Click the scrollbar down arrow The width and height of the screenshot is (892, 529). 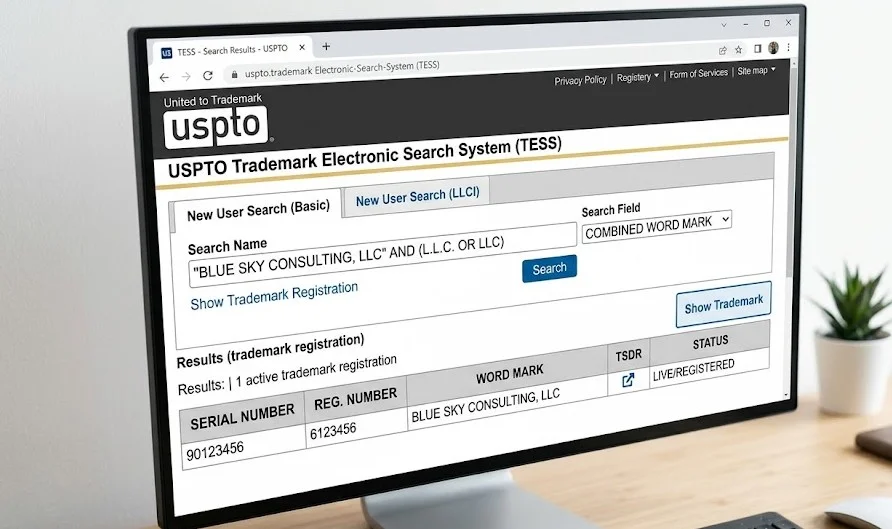[787, 395]
